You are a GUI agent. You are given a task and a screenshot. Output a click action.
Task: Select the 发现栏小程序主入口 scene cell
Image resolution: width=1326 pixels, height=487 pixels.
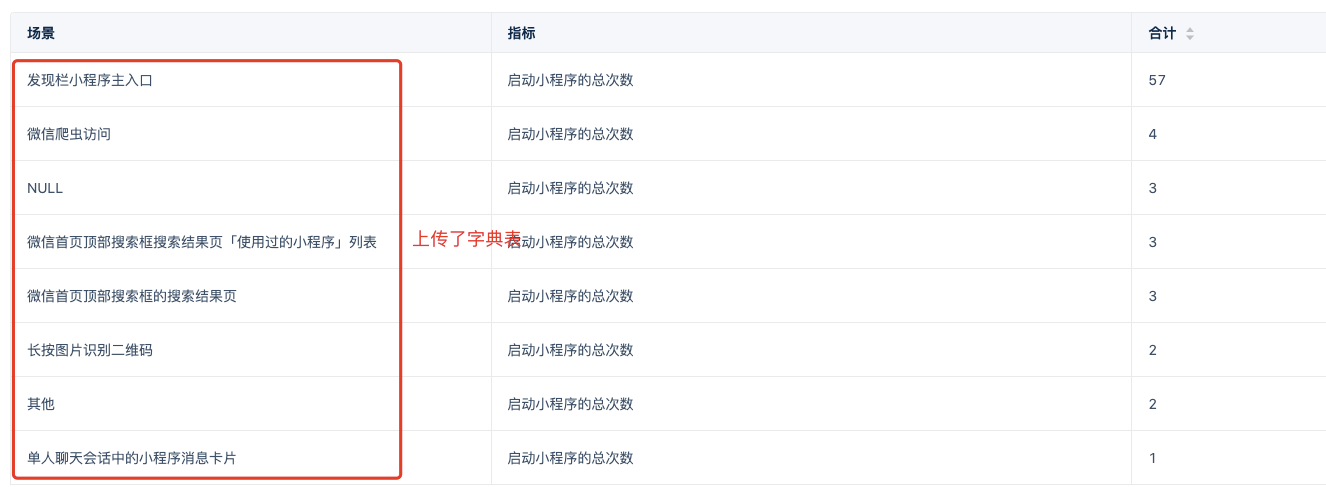tap(90, 80)
